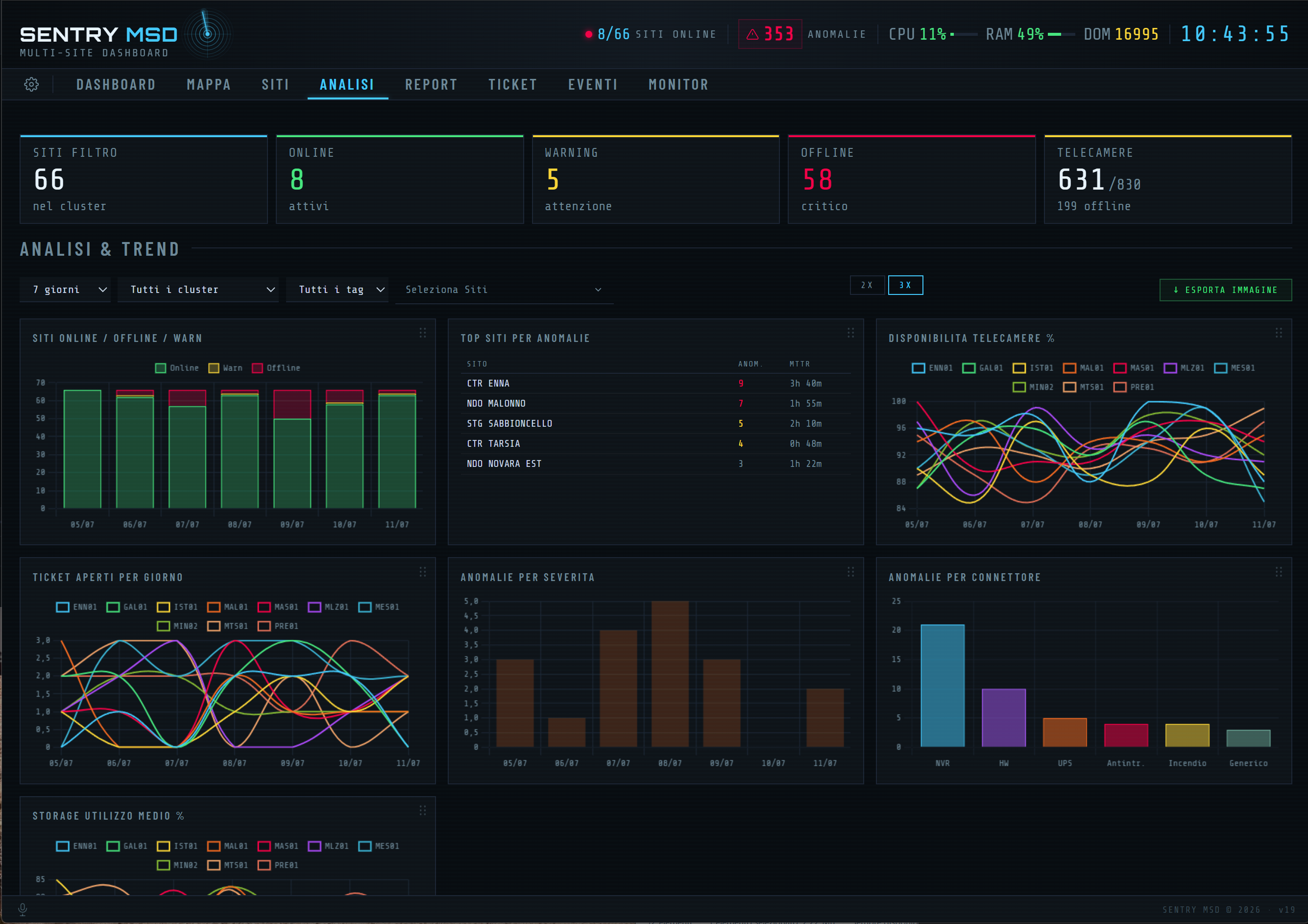Grab the Siti Online/Offline/Warn panel drag handle

(x=423, y=333)
